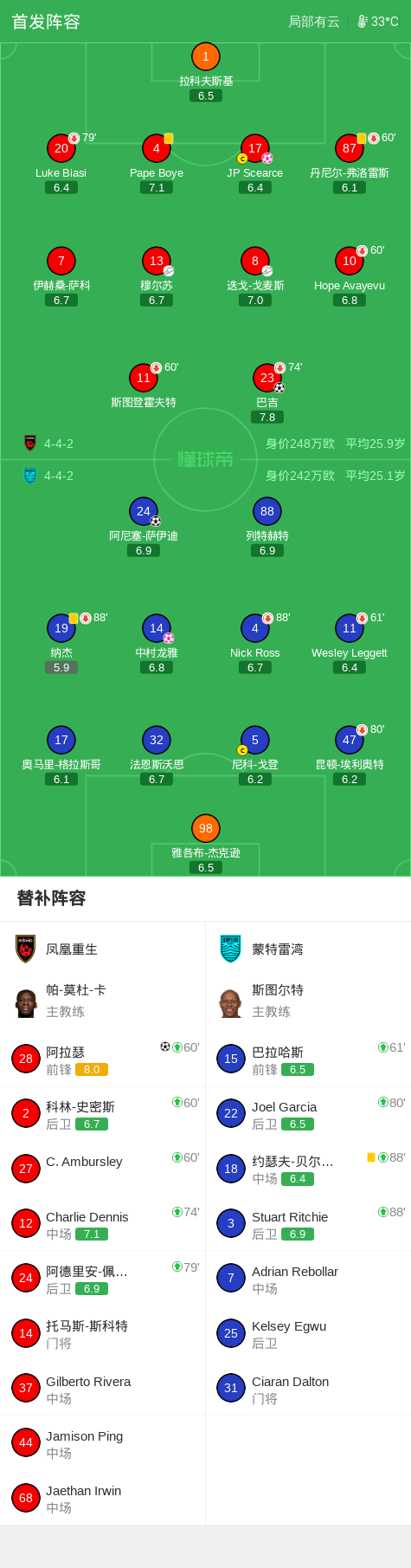Viewport: 411px width, 1568px height.
Task: Click the 凤凰重生 team crest
Action: tap(26, 949)
